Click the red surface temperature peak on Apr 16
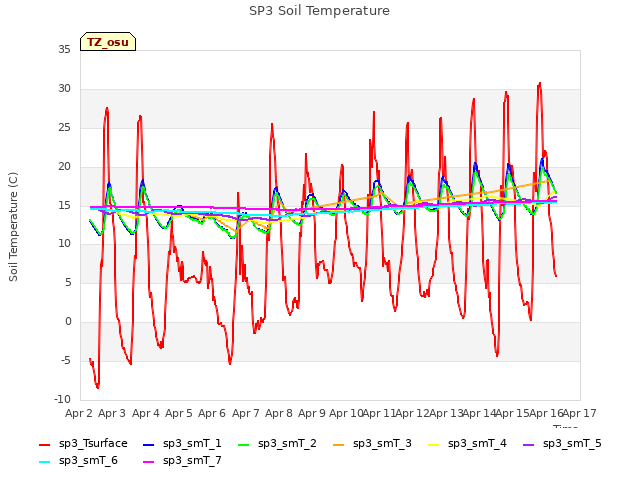 [x=540, y=83]
